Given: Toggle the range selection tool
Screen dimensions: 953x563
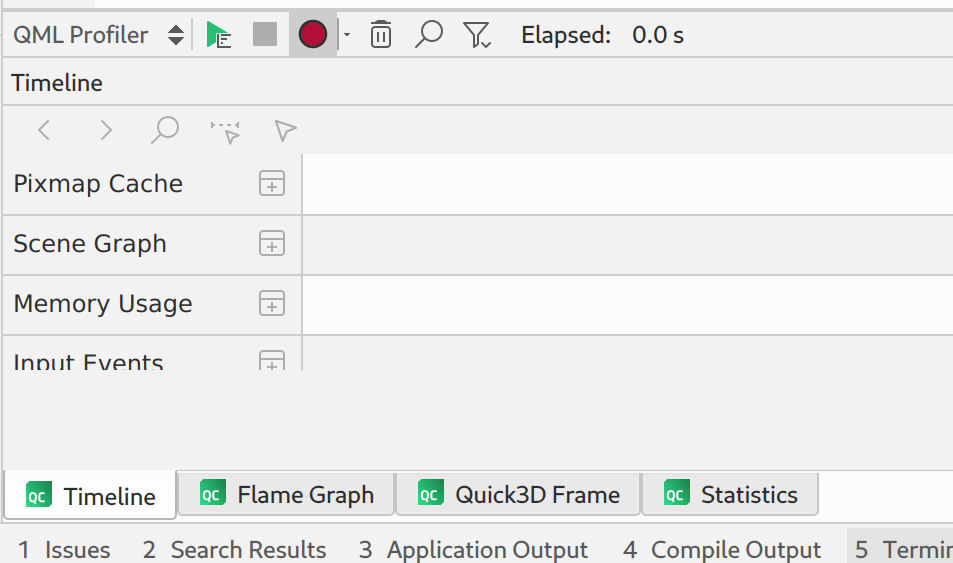Looking at the screenshot, I should (226, 130).
